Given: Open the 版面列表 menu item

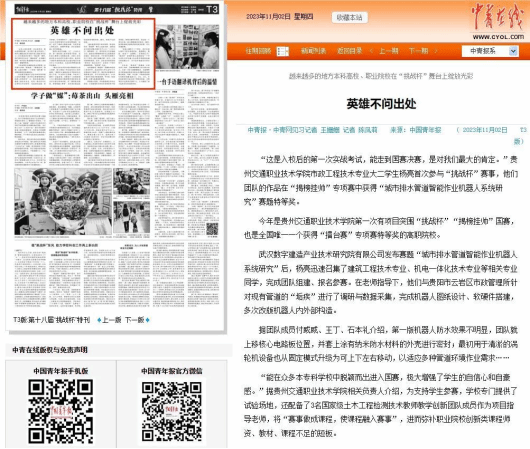Looking at the screenshot, I should [x=313, y=51].
